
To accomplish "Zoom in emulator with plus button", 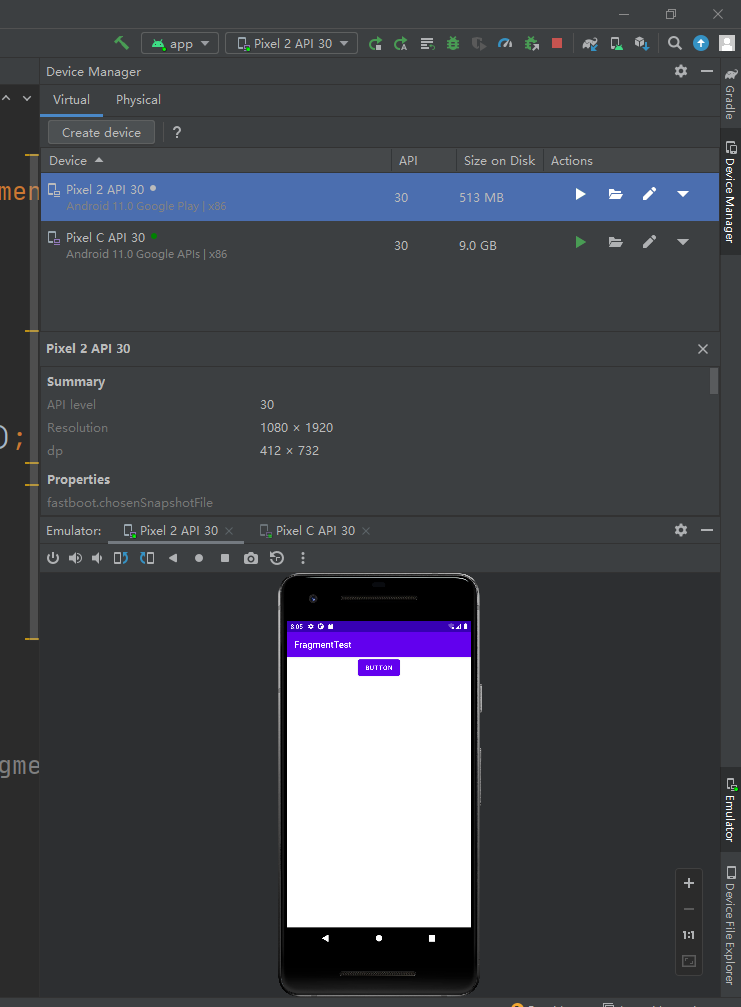I will coord(688,883).
